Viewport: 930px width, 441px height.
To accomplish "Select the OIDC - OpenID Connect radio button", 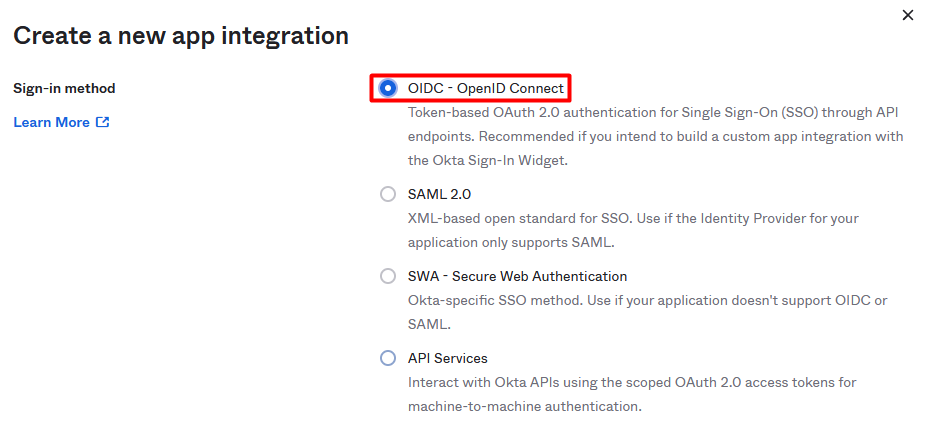I will tap(388, 88).
